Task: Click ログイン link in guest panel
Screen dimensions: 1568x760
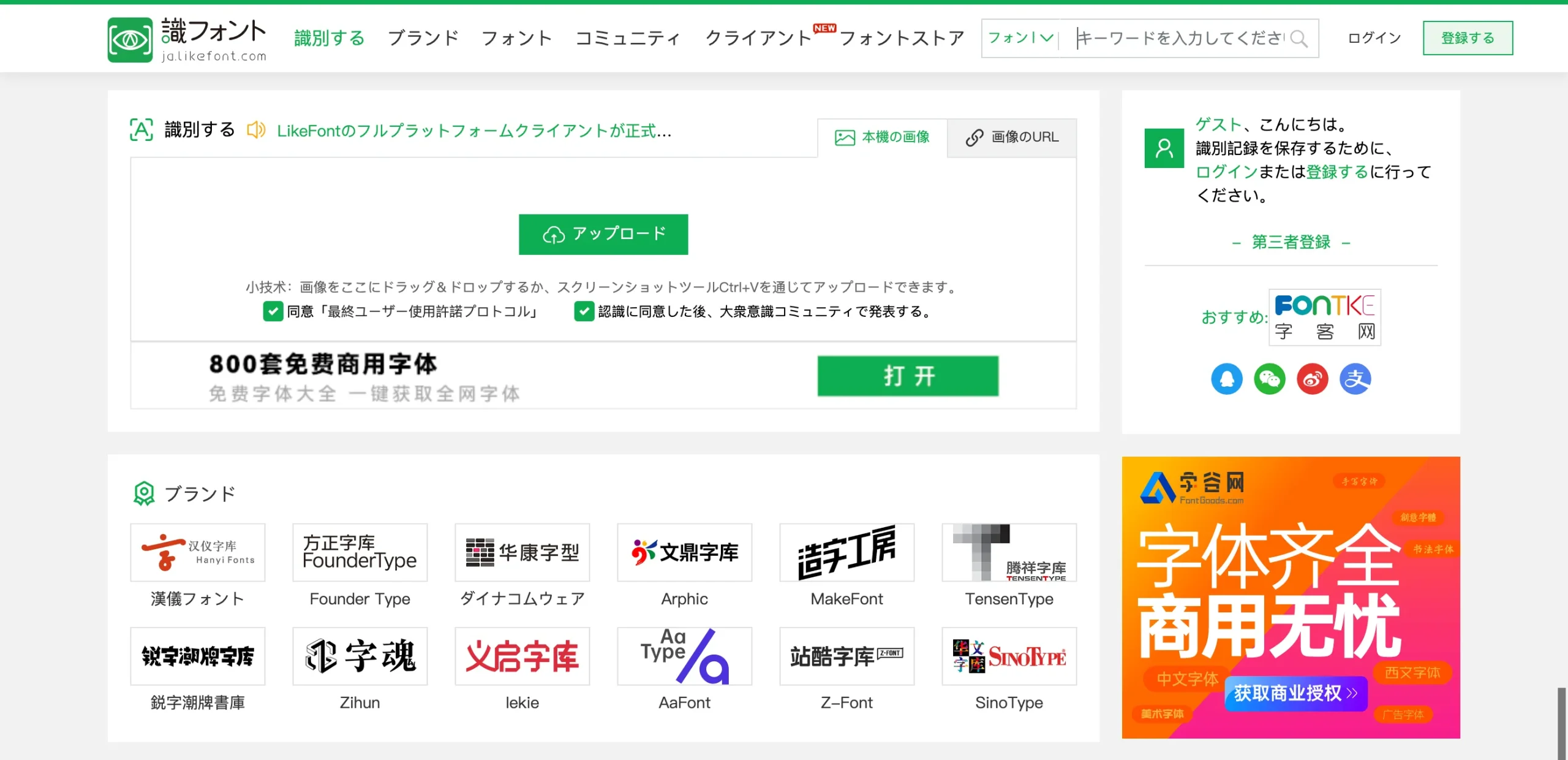Action: click(x=1227, y=172)
